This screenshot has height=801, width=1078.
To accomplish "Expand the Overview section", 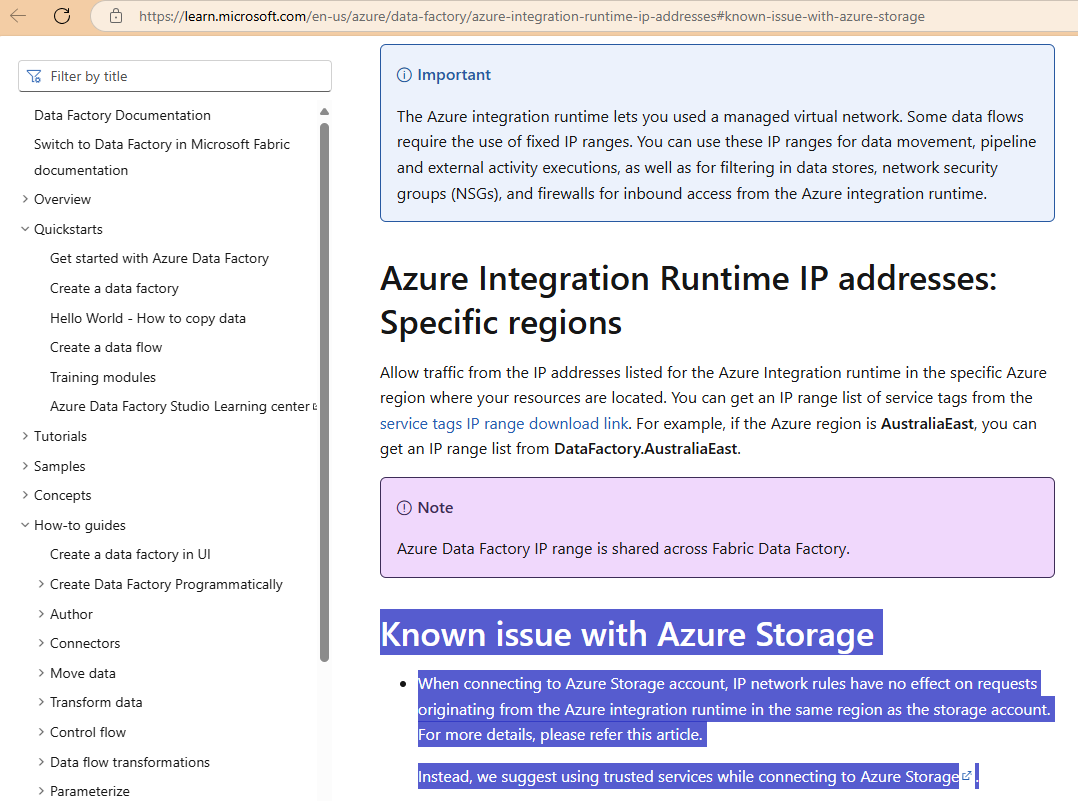I will (x=25, y=199).
